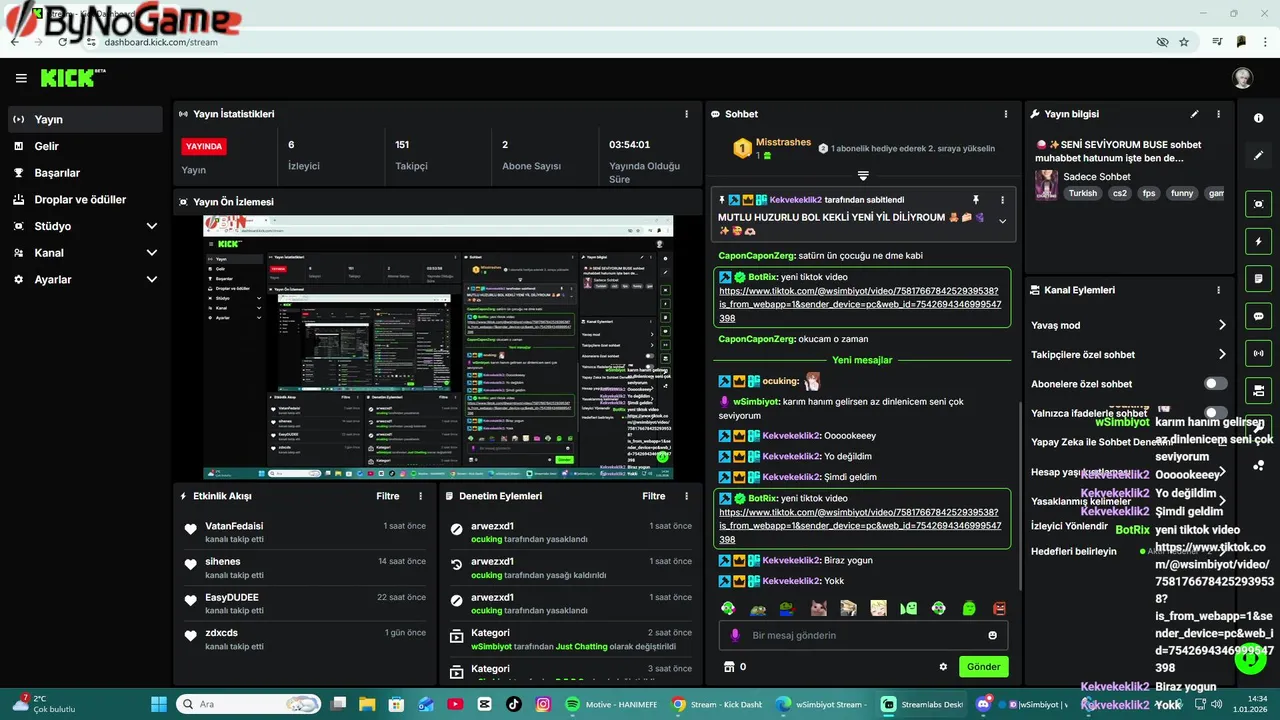This screenshot has height=720, width=1280.
Task: Toggle Yalnızca ifadelerle sohbet switch
Action: (x=1215, y=413)
